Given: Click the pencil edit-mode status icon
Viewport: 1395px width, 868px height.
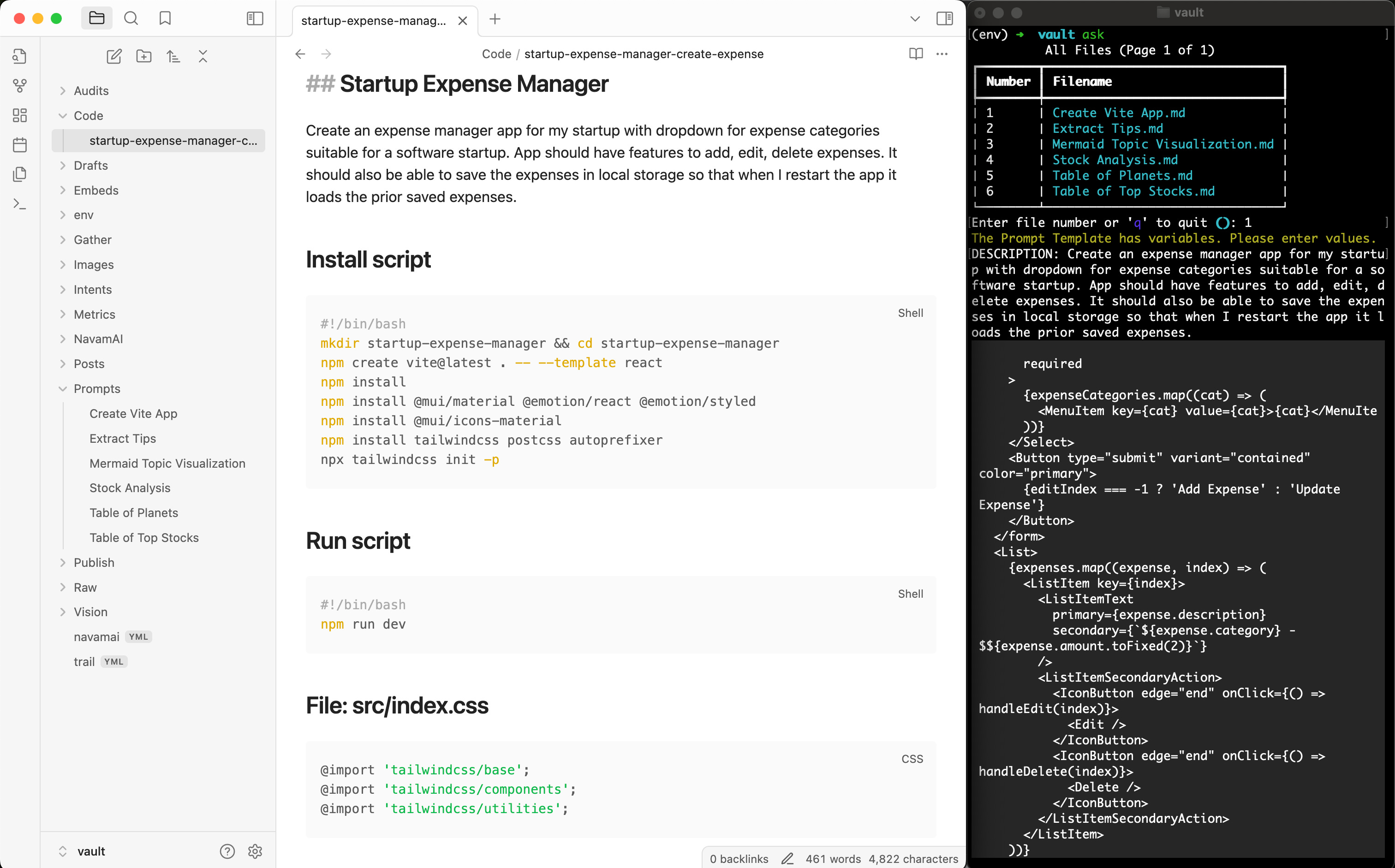Looking at the screenshot, I should [787, 858].
